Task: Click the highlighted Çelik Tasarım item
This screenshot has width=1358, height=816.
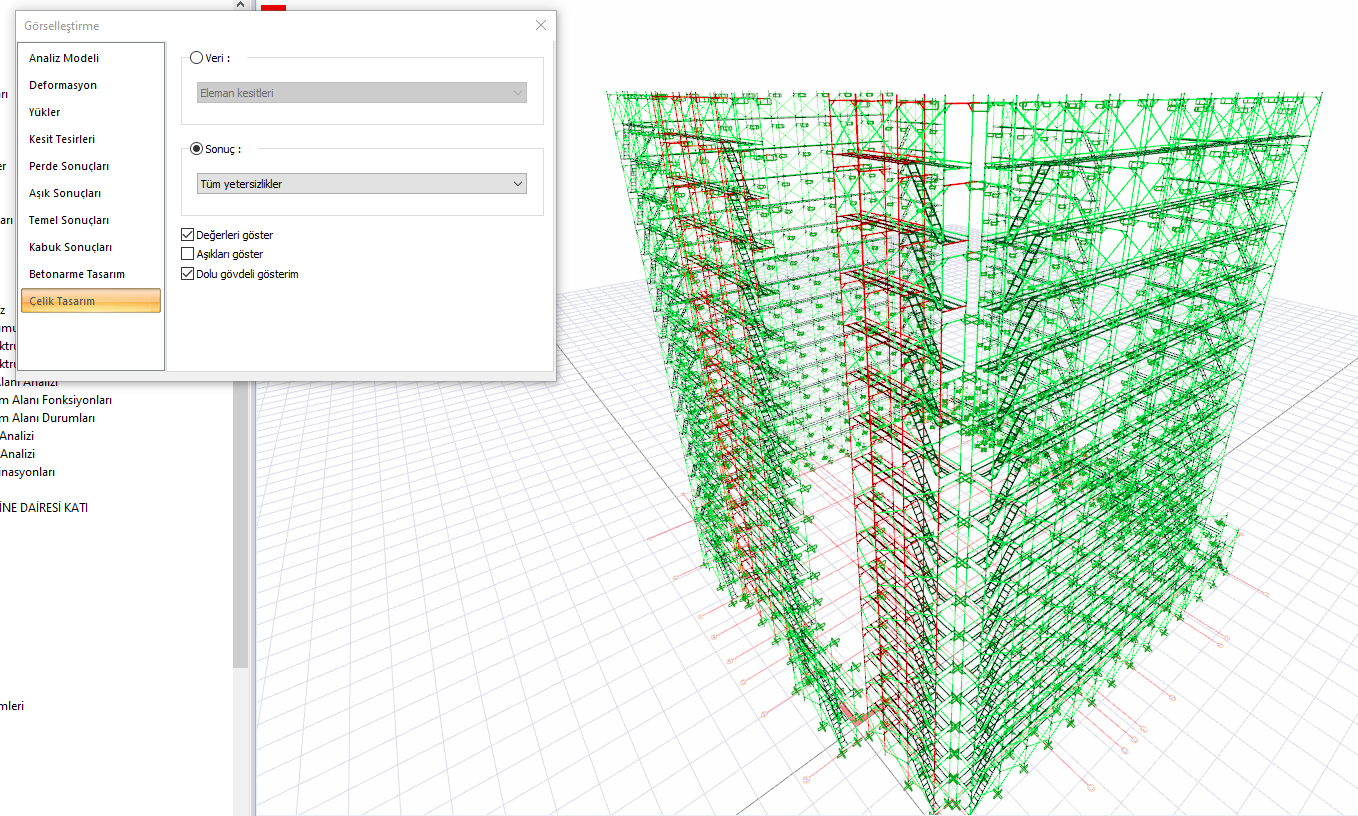Action: [x=91, y=301]
